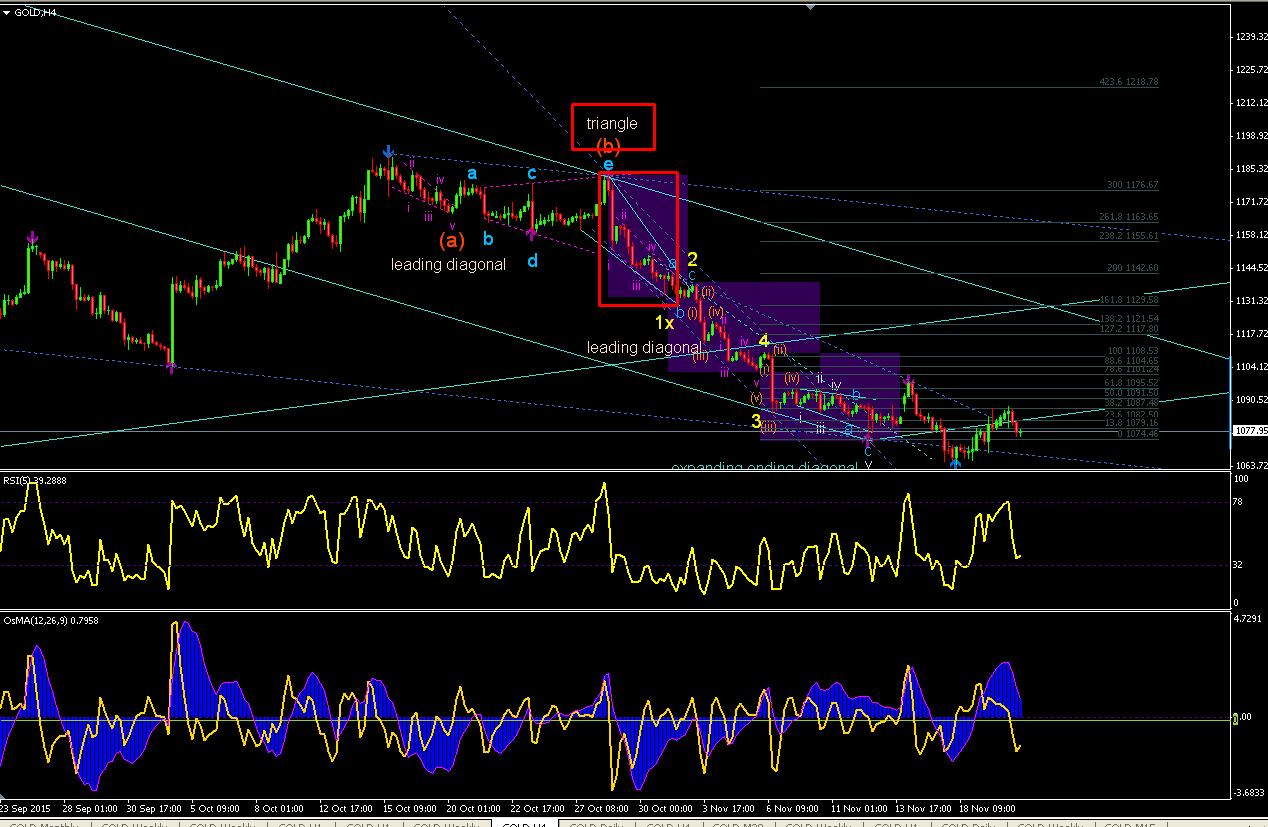The image size is (1268, 827).
Task: Select the orange (a) wave label
Action: click(451, 240)
